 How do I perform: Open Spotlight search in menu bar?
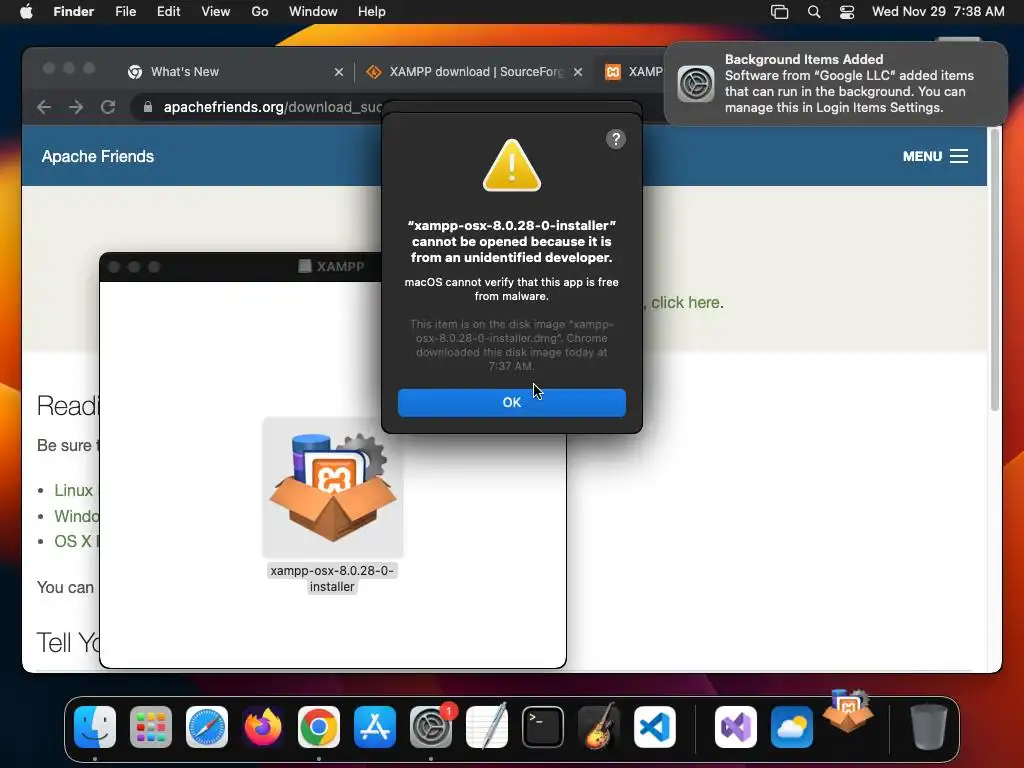[x=814, y=11]
